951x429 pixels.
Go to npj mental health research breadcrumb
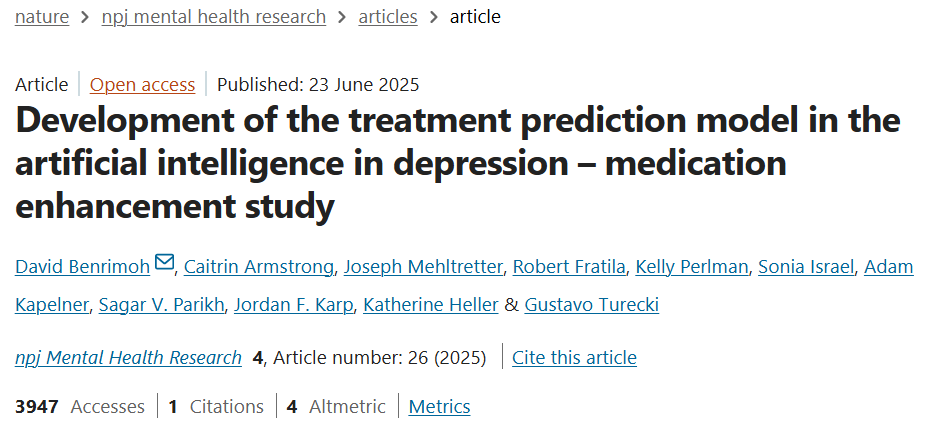[x=214, y=17]
